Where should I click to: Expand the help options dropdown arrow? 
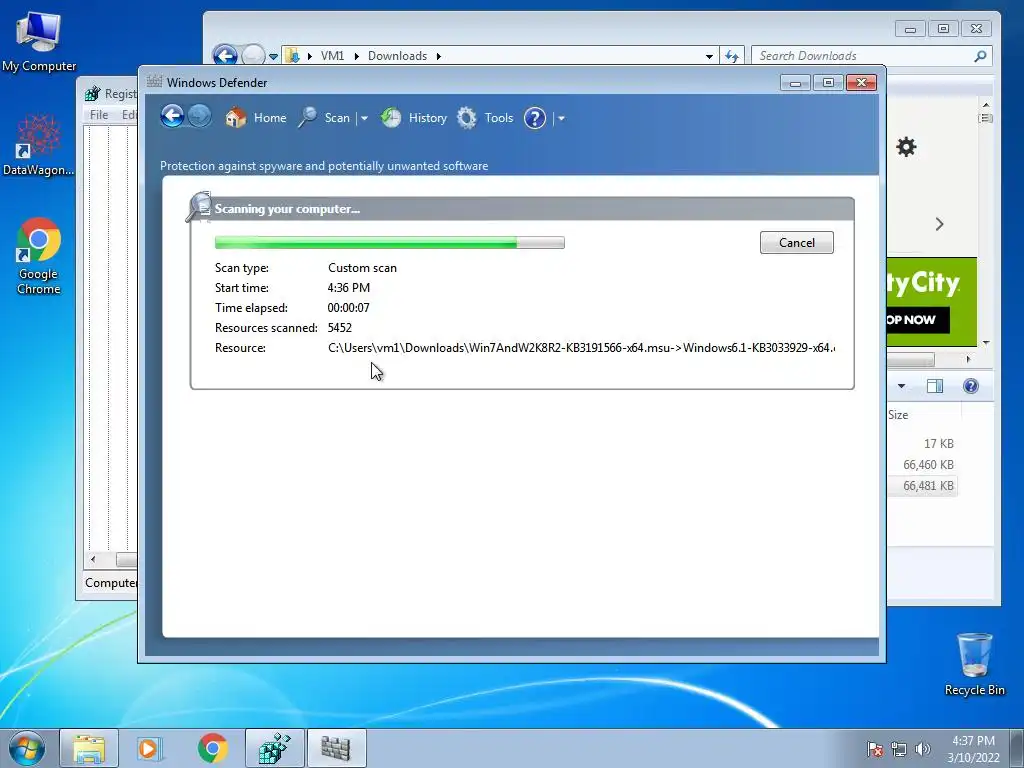click(x=560, y=118)
